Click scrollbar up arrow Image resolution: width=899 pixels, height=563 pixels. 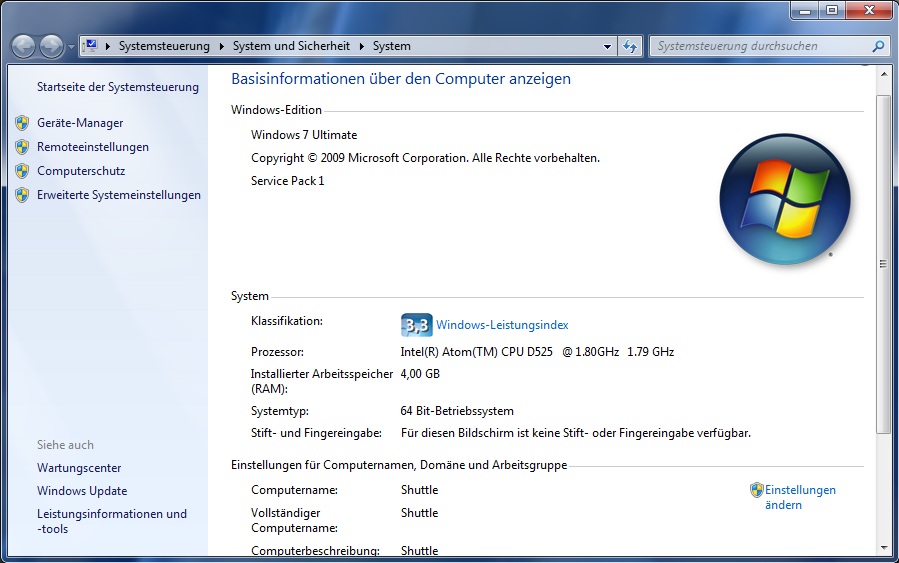882,74
